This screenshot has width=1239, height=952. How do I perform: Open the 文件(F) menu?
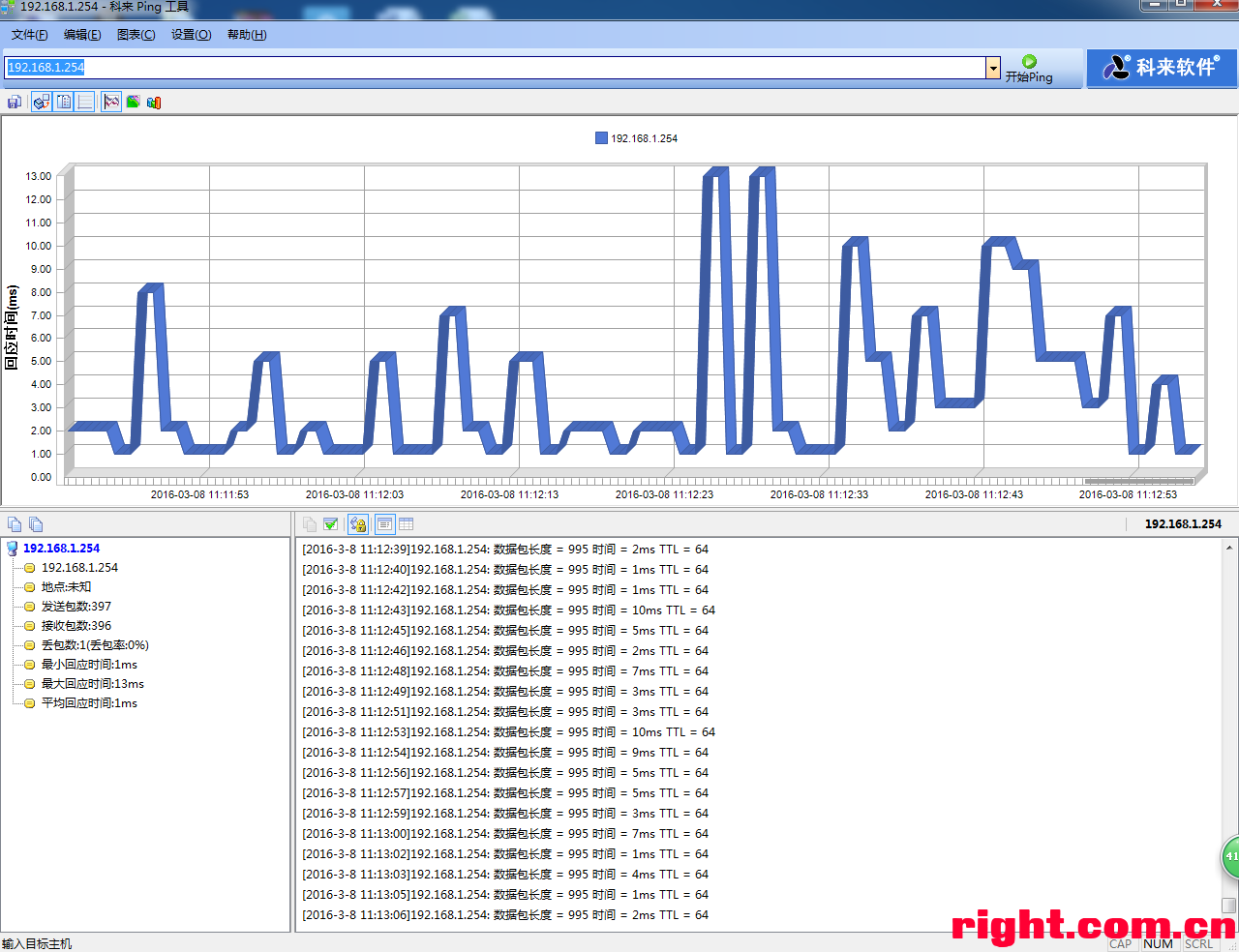[x=30, y=35]
